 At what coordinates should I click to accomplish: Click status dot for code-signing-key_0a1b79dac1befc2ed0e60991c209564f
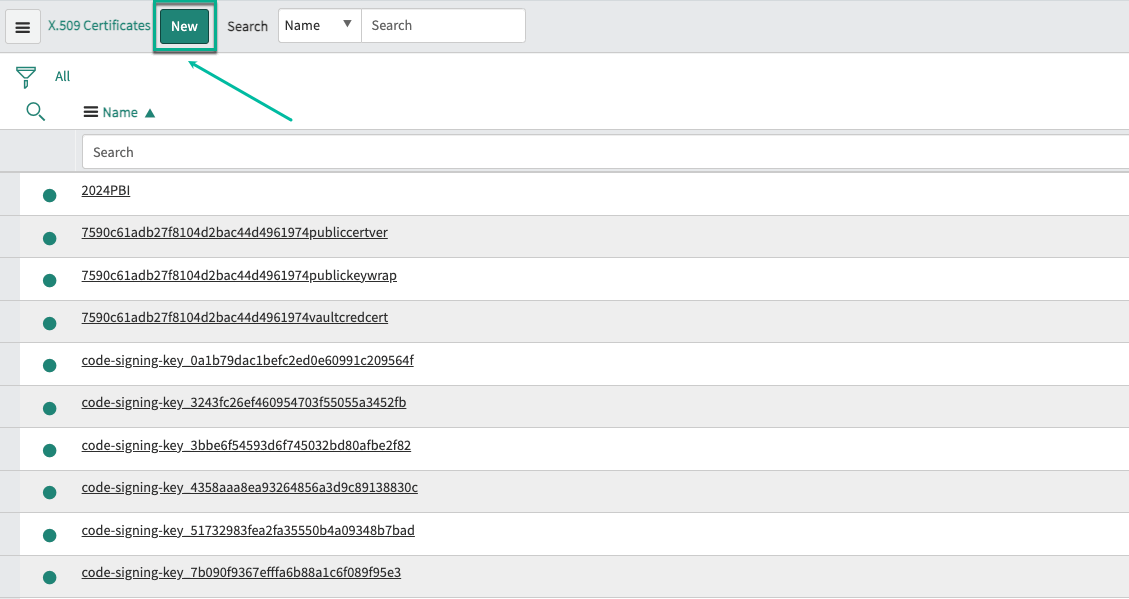tap(49, 365)
